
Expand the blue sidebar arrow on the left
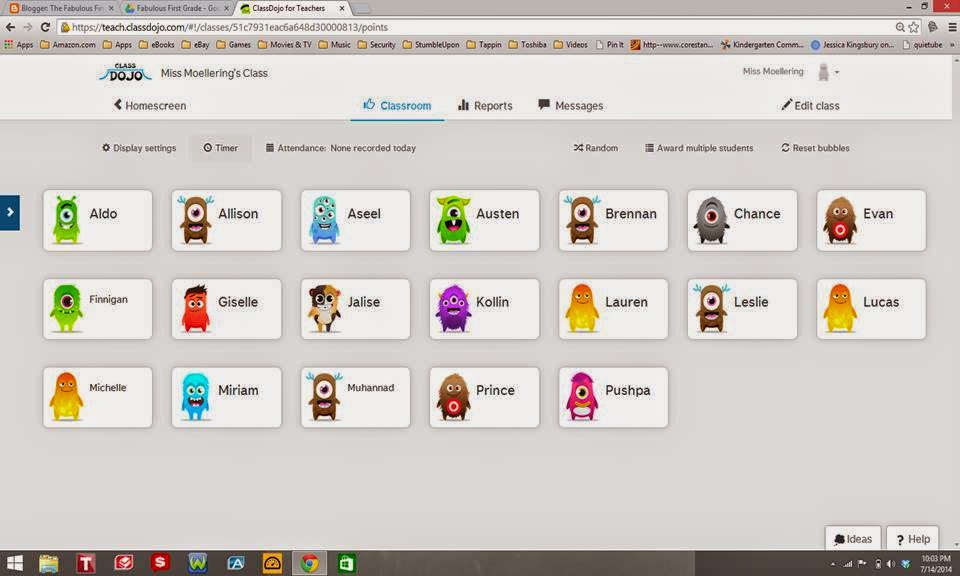click(10, 212)
